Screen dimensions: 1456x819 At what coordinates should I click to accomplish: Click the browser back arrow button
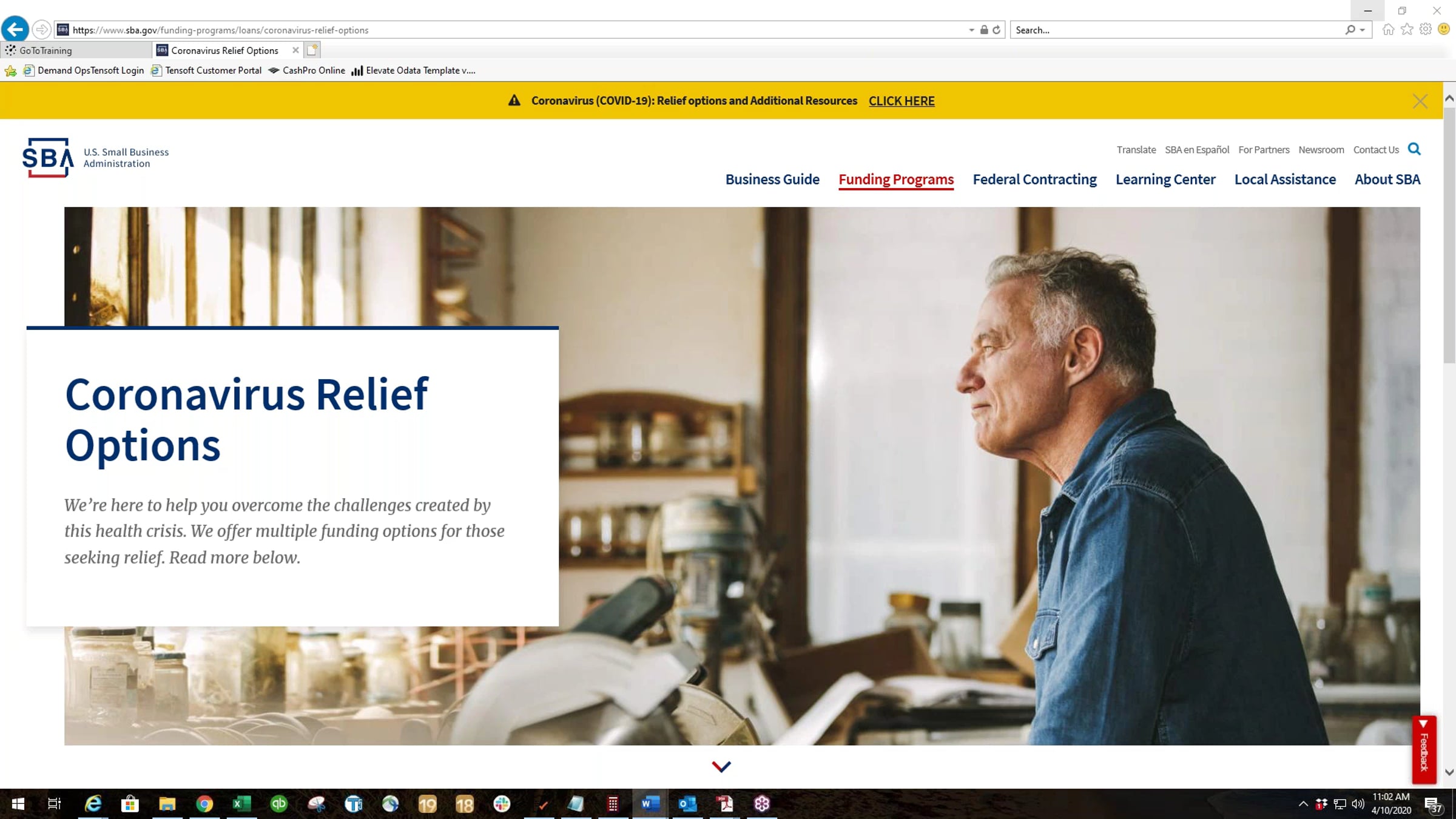point(15,29)
